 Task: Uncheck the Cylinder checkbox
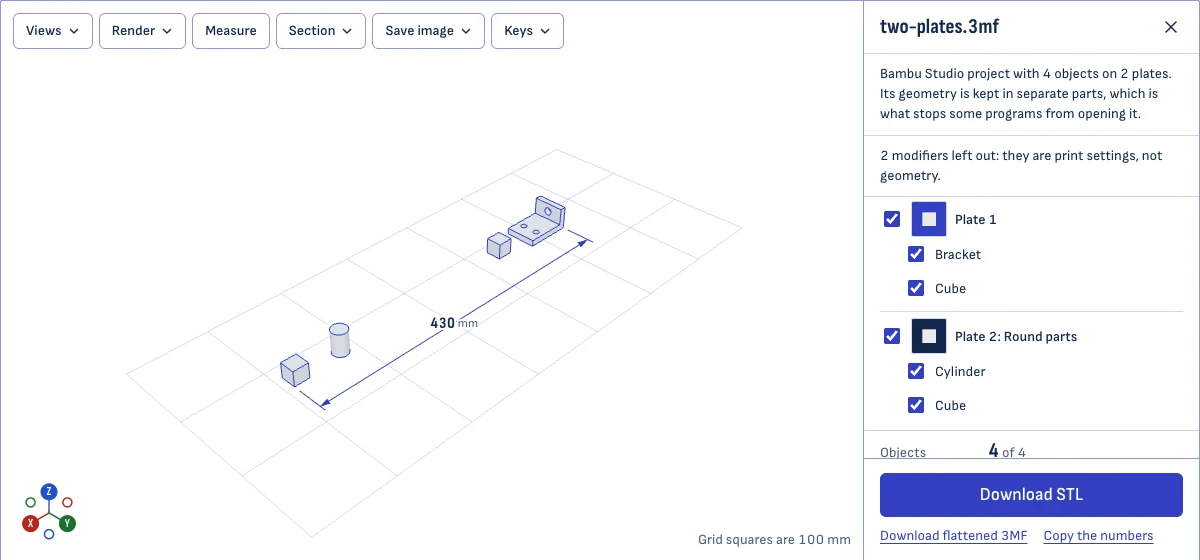point(915,371)
